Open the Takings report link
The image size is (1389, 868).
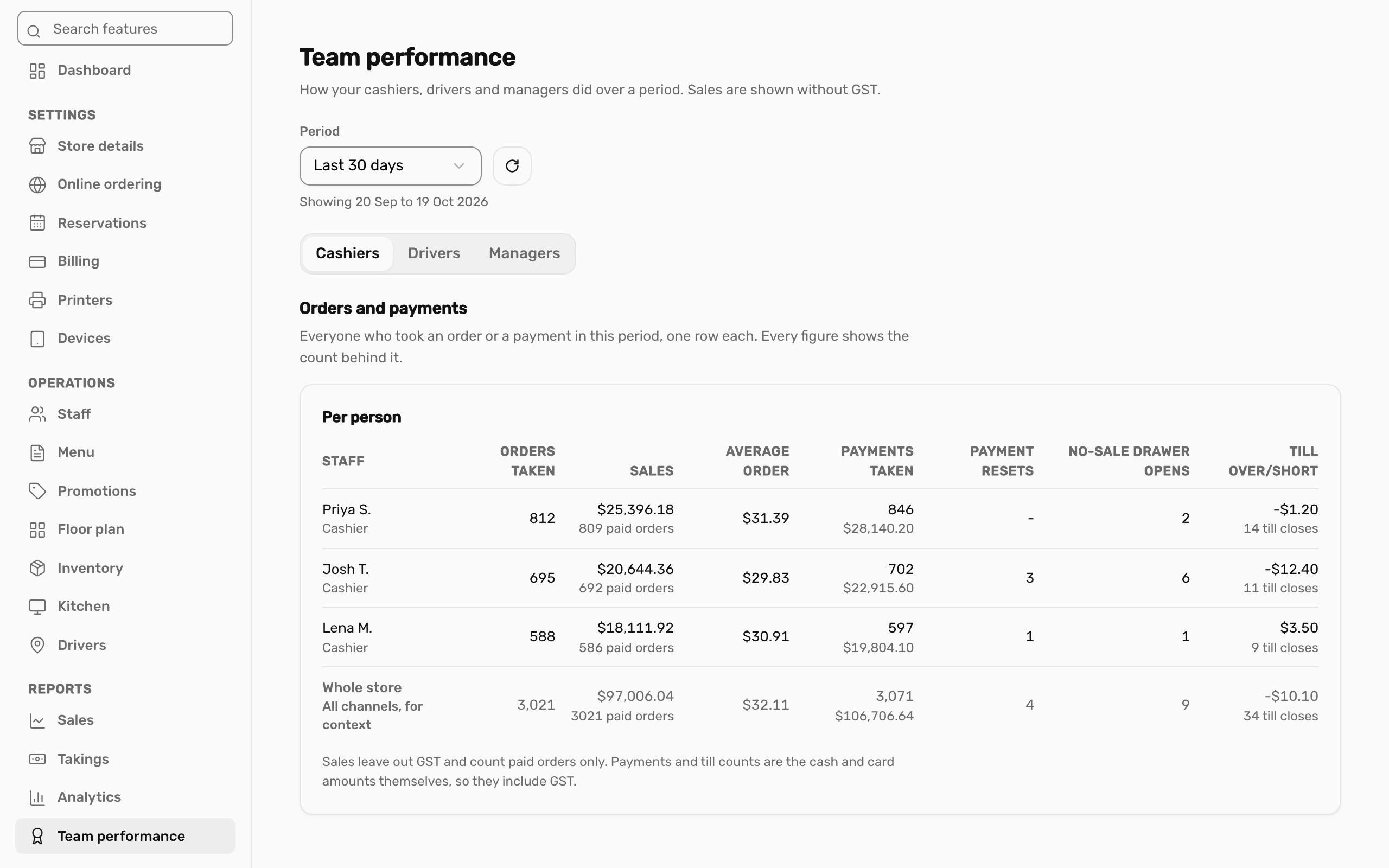(x=125, y=759)
